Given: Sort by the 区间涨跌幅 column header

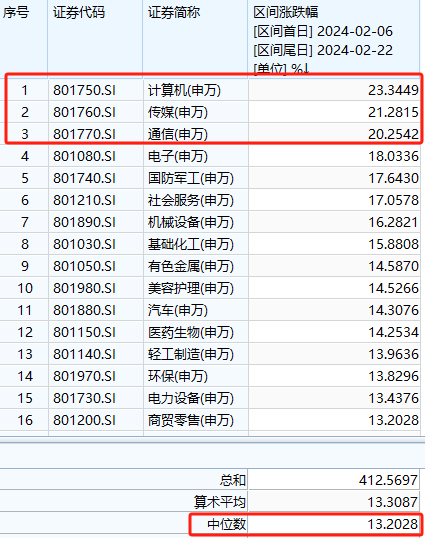Looking at the screenshot, I should [x=286, y=13].
